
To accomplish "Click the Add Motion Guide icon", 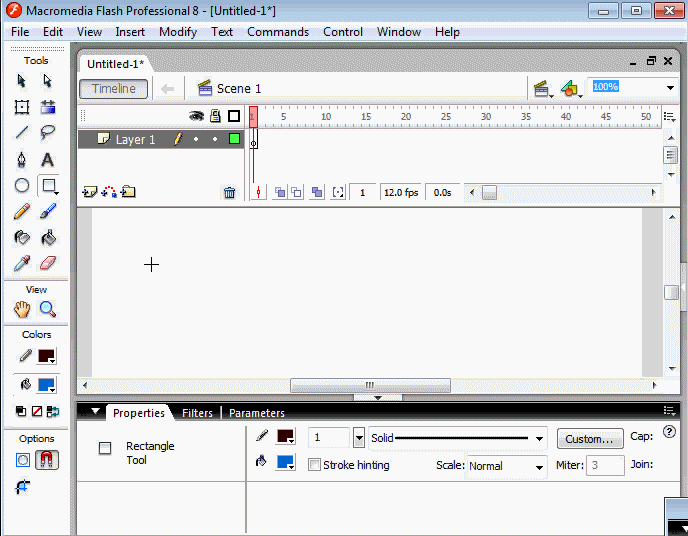I will pyautogui.click(x=109, y=192).
